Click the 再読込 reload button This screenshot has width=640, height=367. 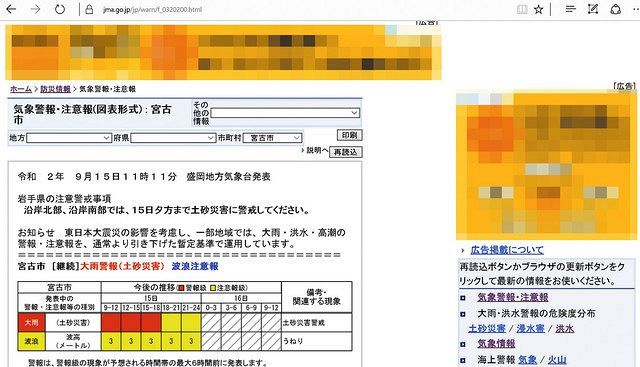click(345, 152)
